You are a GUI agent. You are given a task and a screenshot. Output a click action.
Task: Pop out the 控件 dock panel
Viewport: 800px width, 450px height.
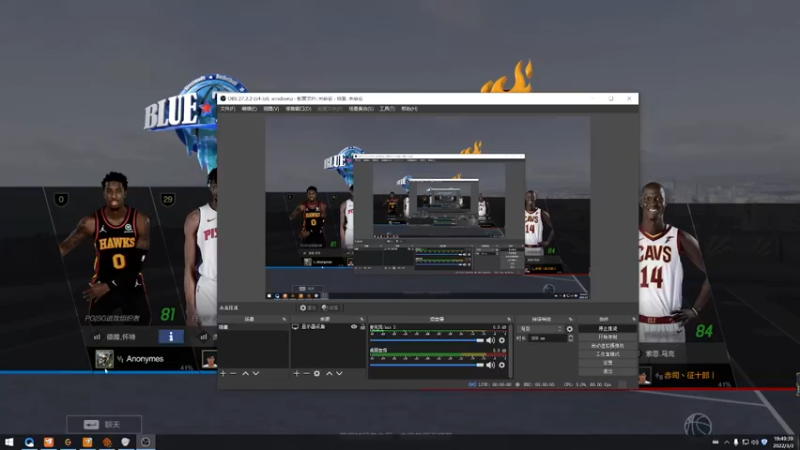click(x=634, y=319)
